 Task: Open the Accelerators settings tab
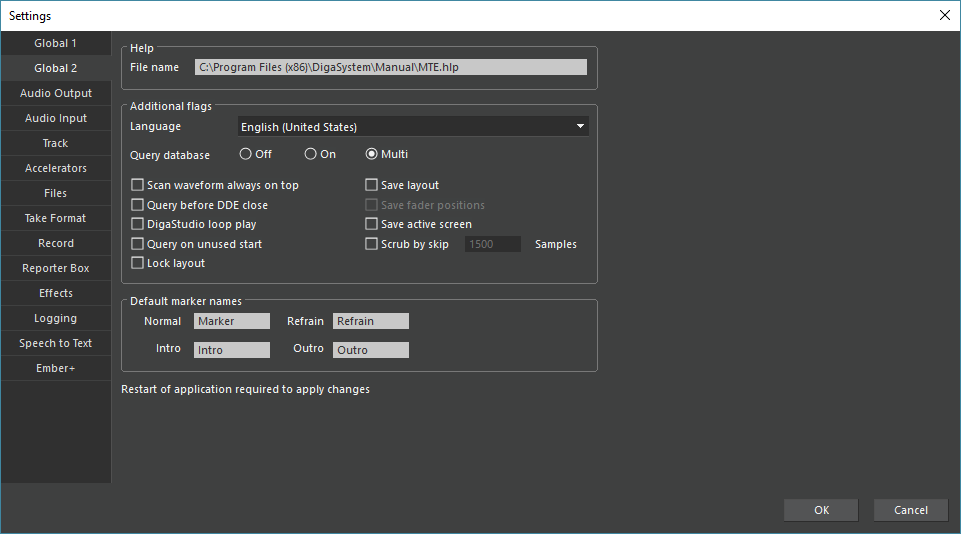pyautogui.click(x=55, y=168)
